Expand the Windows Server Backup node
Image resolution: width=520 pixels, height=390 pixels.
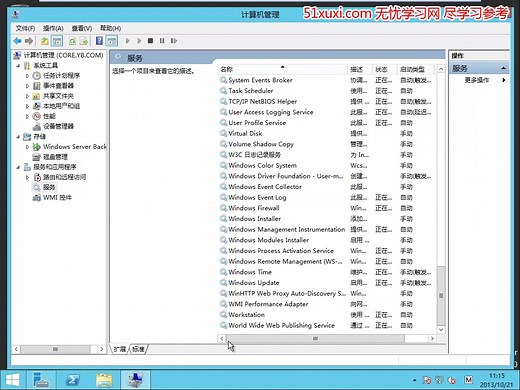point(27,147)
